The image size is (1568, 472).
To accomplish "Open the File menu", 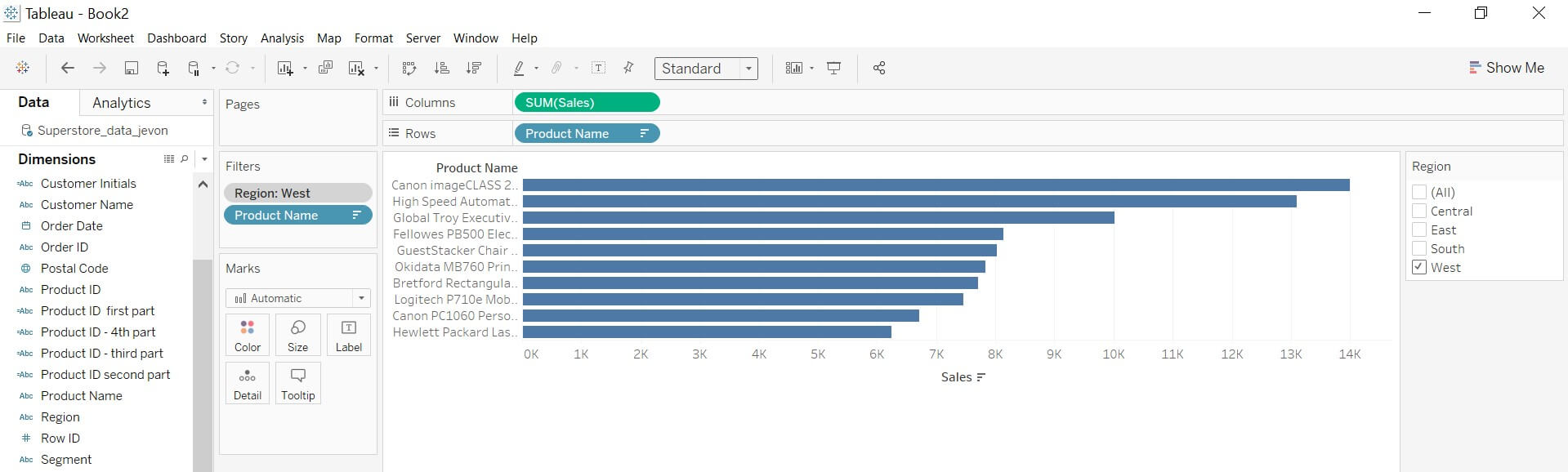I will [x=16, y=38].
